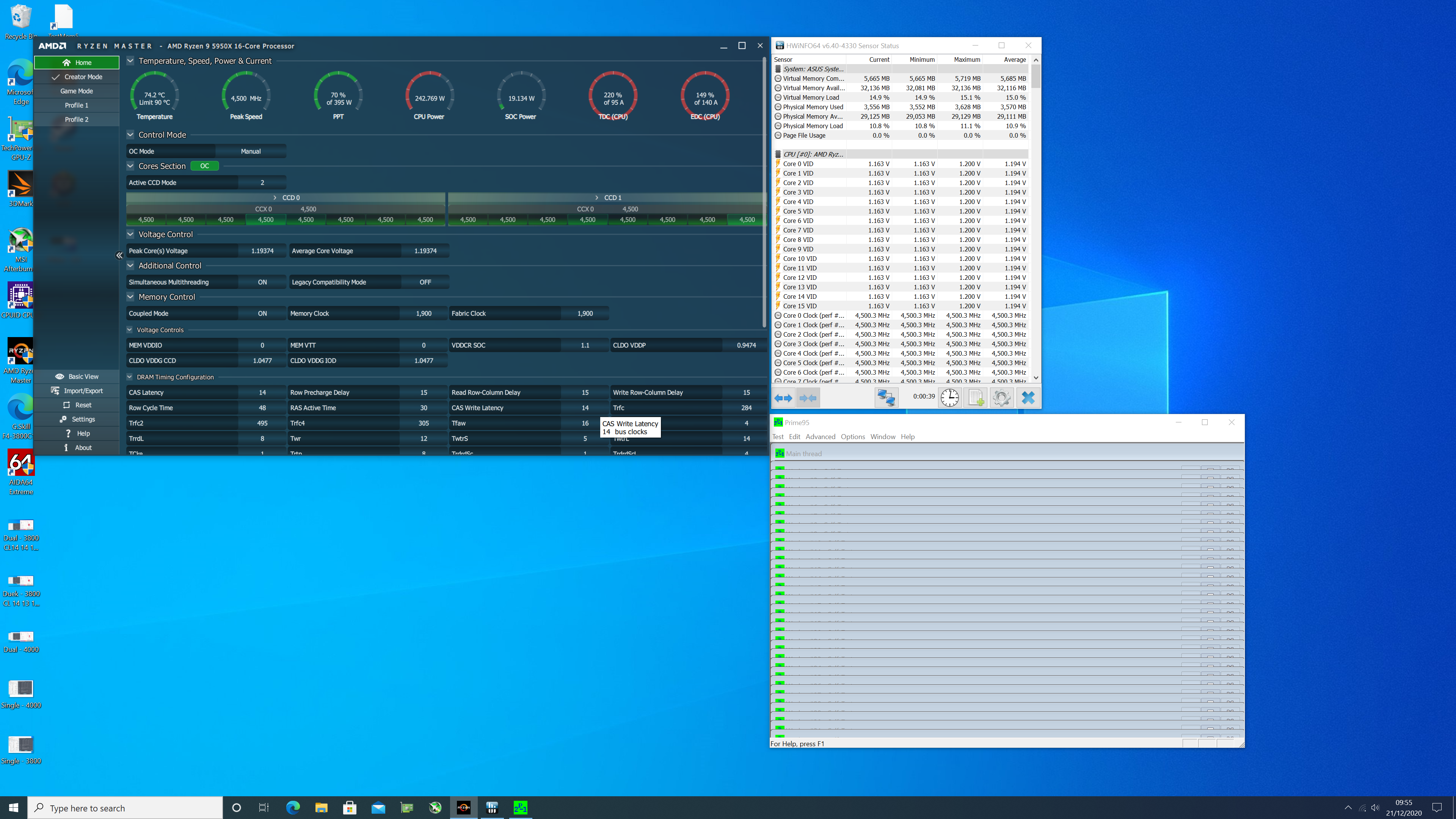1456x819 pixels.
Task: Open Prime95 Advanced menu
Action: 820,437
